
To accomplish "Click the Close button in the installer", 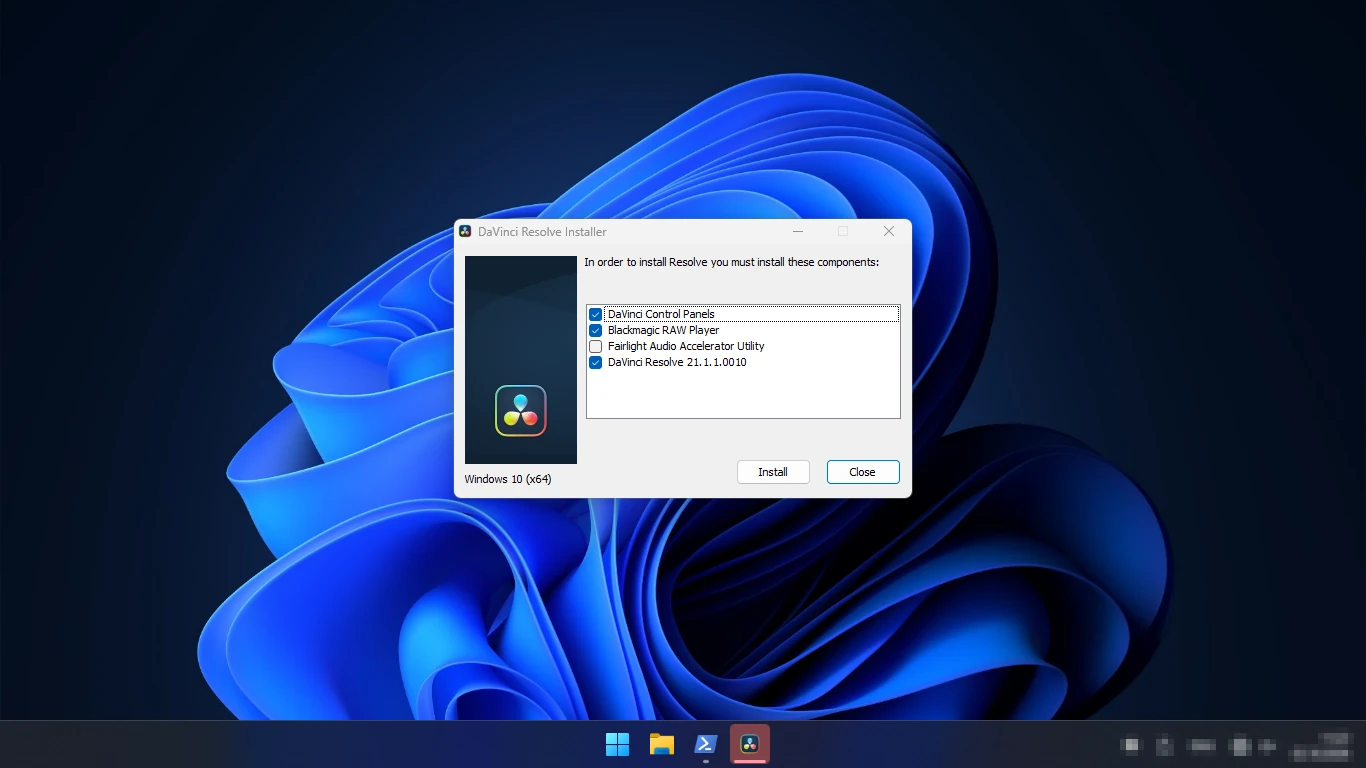I will pyautogui.click(x=863, y=472).
